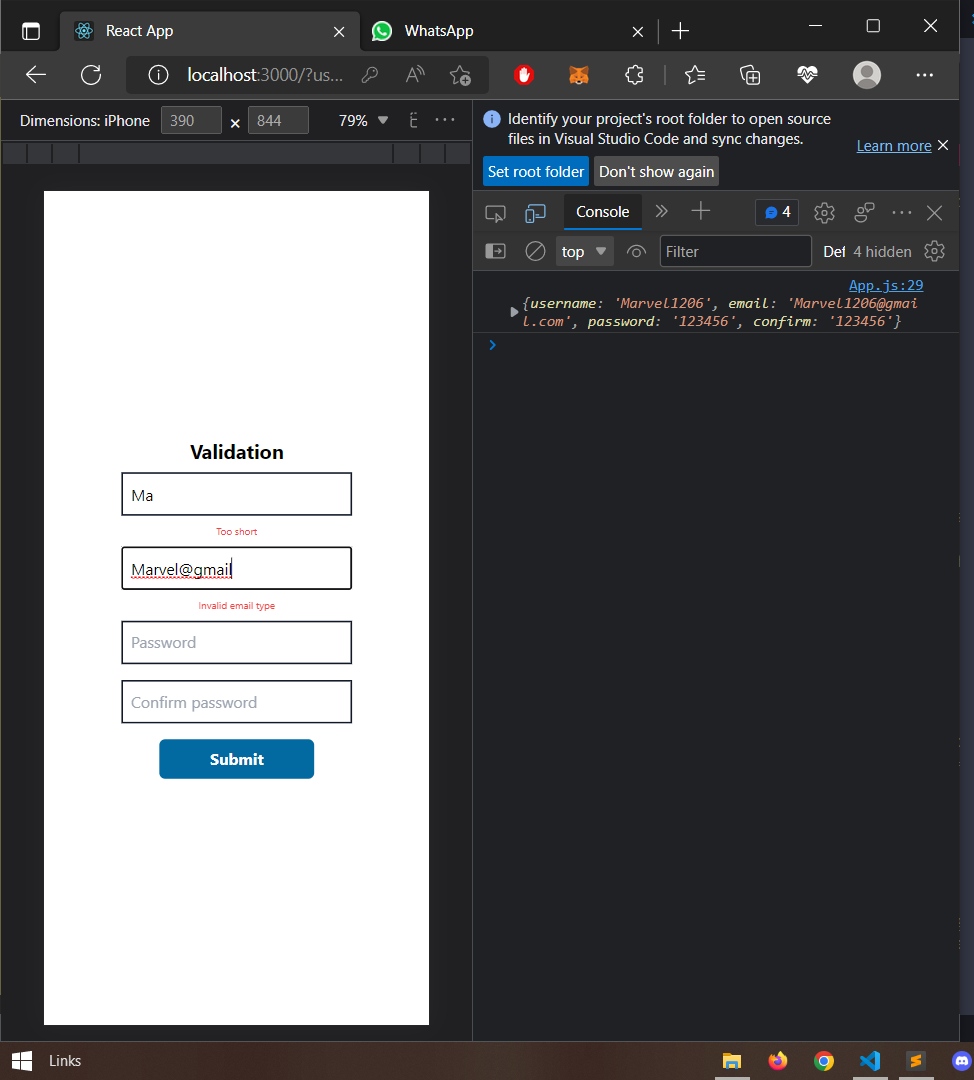Open the red ad blocker extension icon

[x=524, y=74]
